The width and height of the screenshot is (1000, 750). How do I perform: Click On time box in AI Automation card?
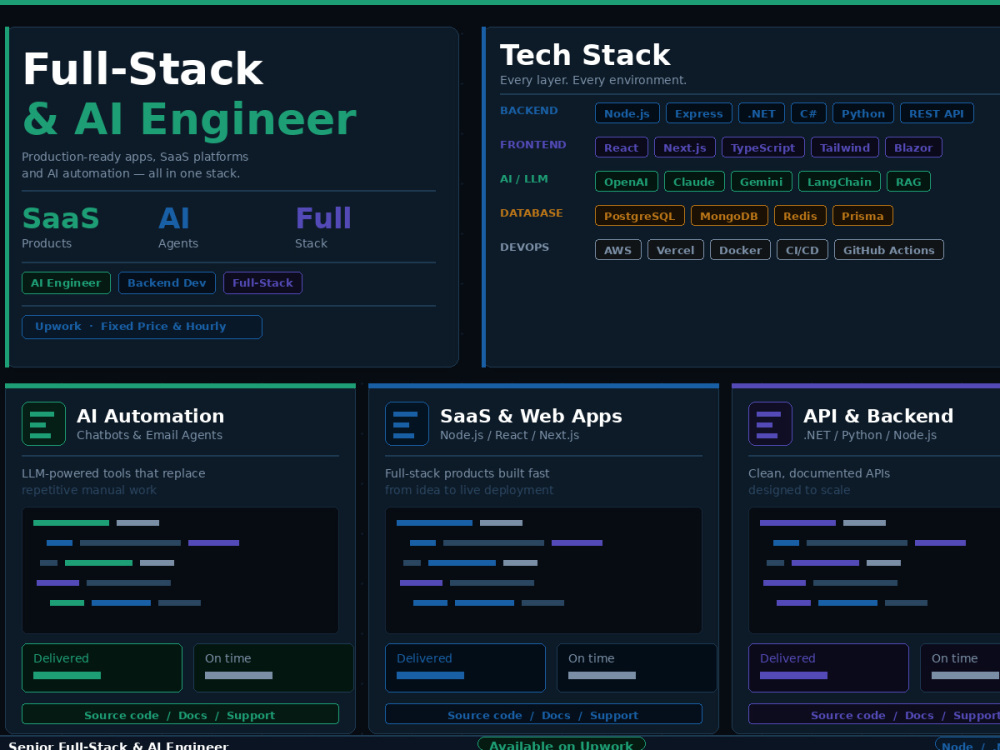pos(273,668)
